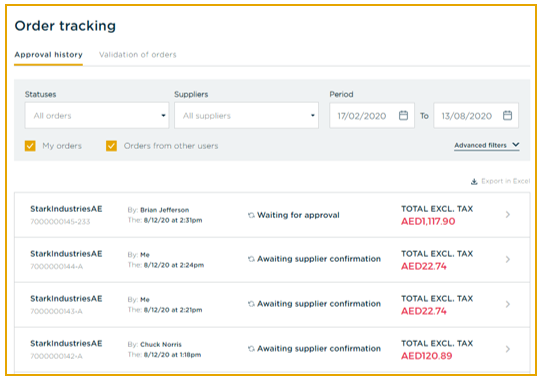
Task: Click the name Chuck Norris
Action: (161, 344)
